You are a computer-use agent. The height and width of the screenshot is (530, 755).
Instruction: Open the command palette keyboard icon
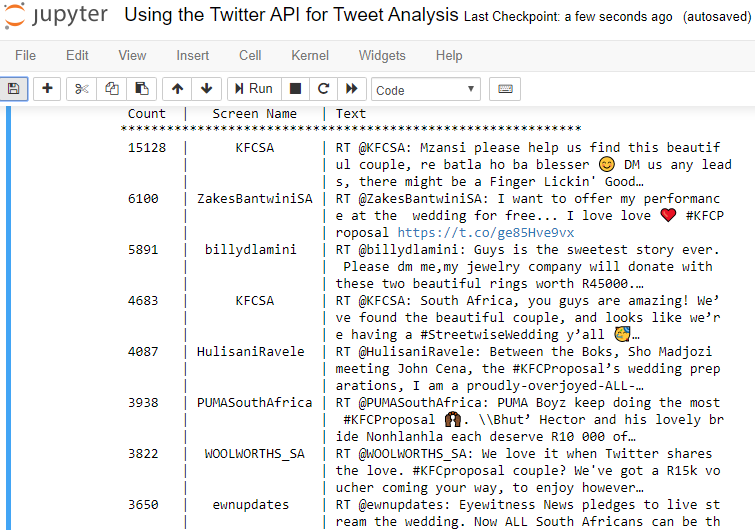coord(505,89)
